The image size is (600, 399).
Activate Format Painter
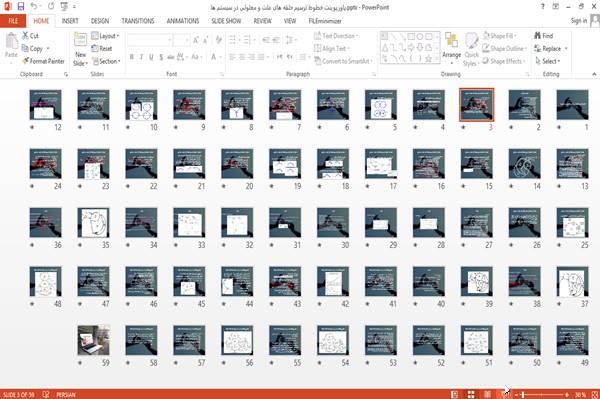point(43,61)
